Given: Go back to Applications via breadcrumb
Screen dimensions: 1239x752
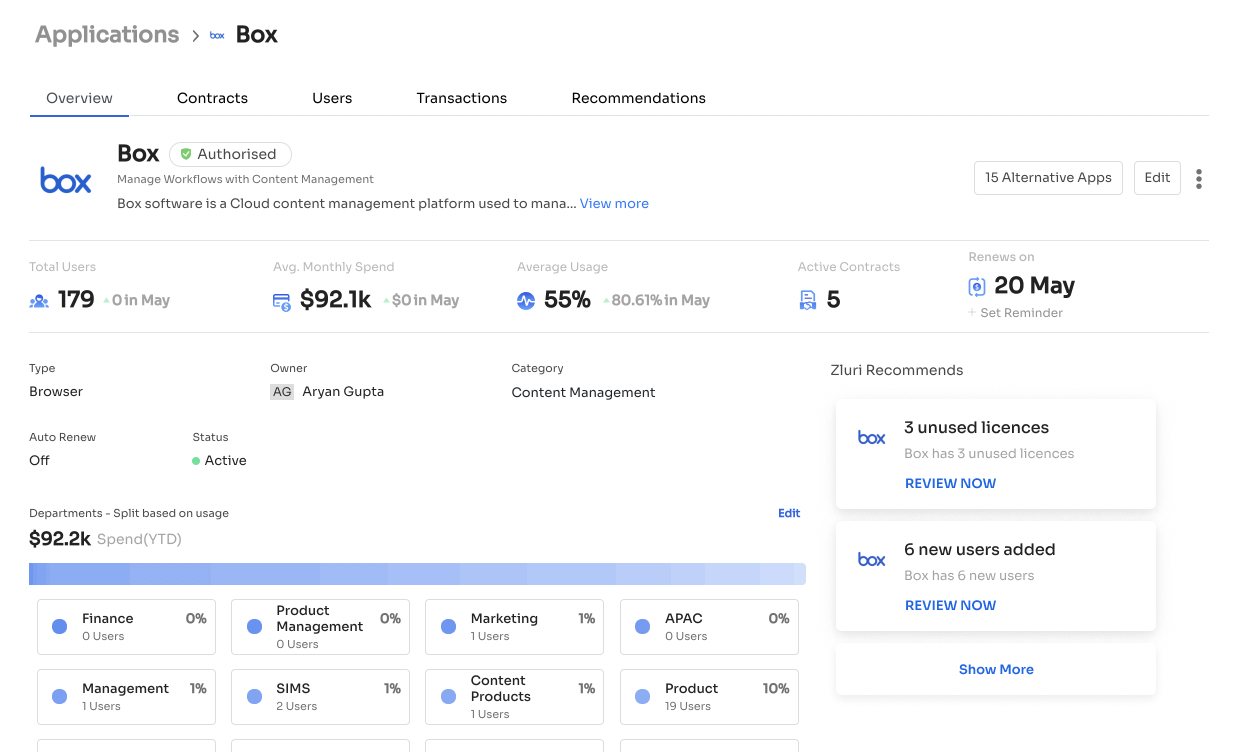Looking at the screenshot, I should pyautogui.click(x=107, y=34).
